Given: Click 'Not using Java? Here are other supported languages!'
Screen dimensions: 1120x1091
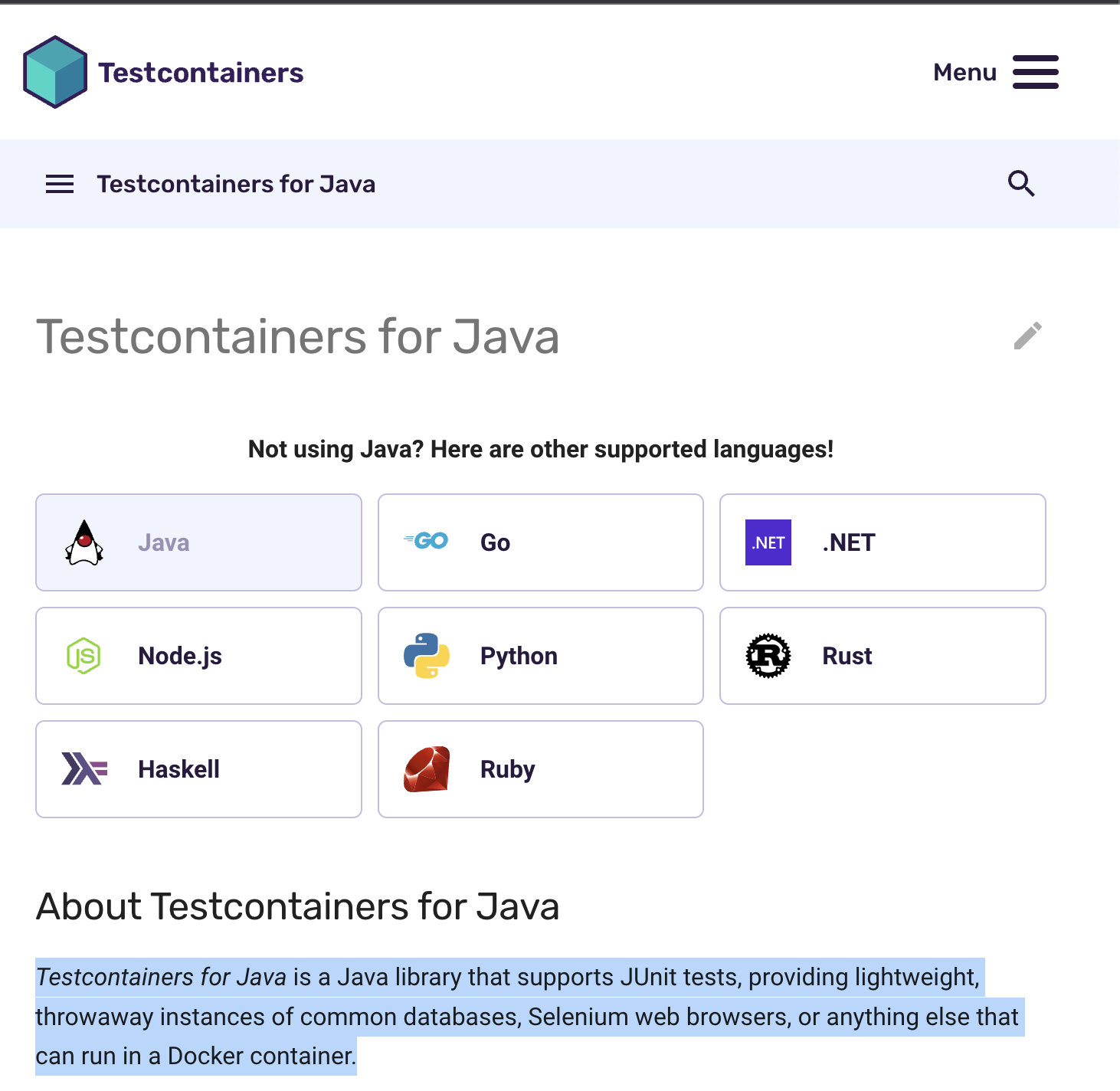Looking at the screenshot, I should coord(541,449).
